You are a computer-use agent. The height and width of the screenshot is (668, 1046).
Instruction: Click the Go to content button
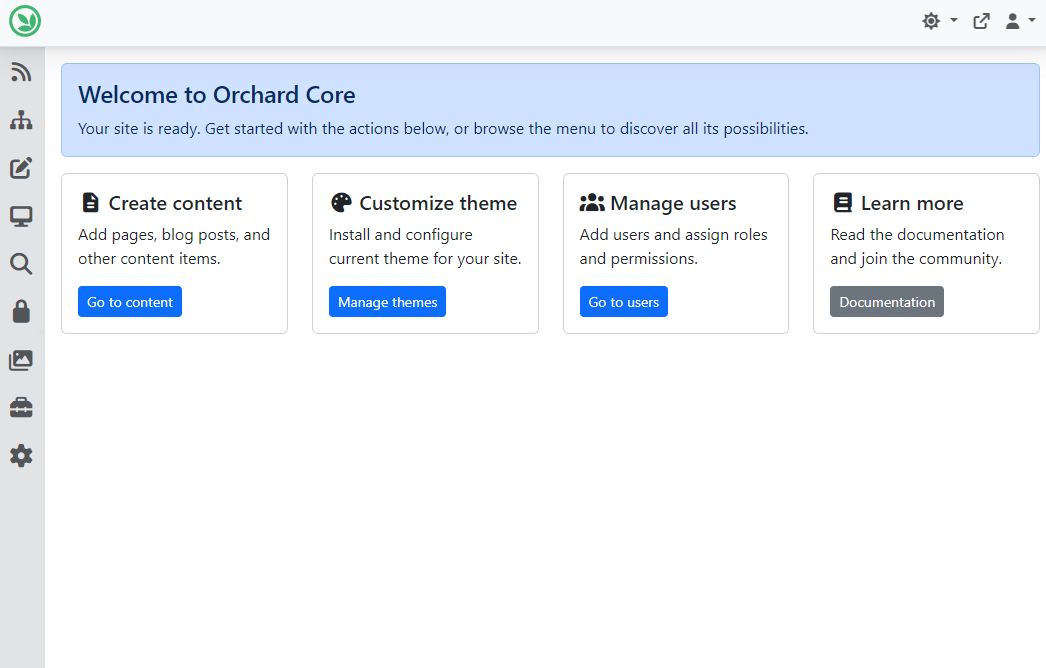pos(130,302)
